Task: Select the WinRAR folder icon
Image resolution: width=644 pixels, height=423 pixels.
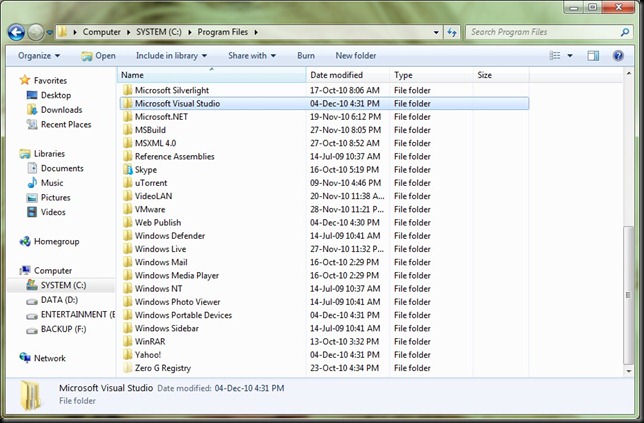Action: [x=128, y=341]
